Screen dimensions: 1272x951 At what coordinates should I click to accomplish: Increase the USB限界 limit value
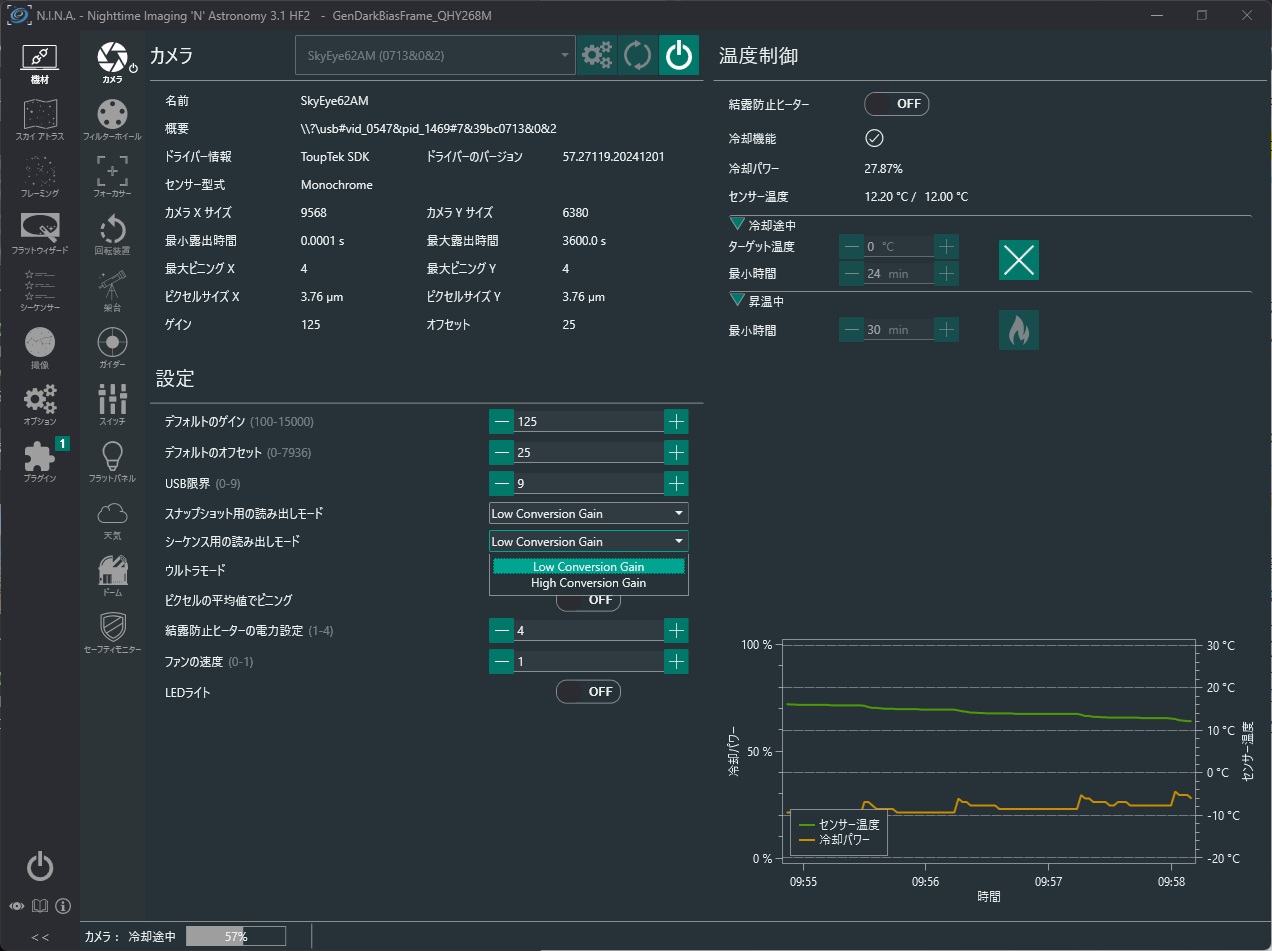coord(677,484)
